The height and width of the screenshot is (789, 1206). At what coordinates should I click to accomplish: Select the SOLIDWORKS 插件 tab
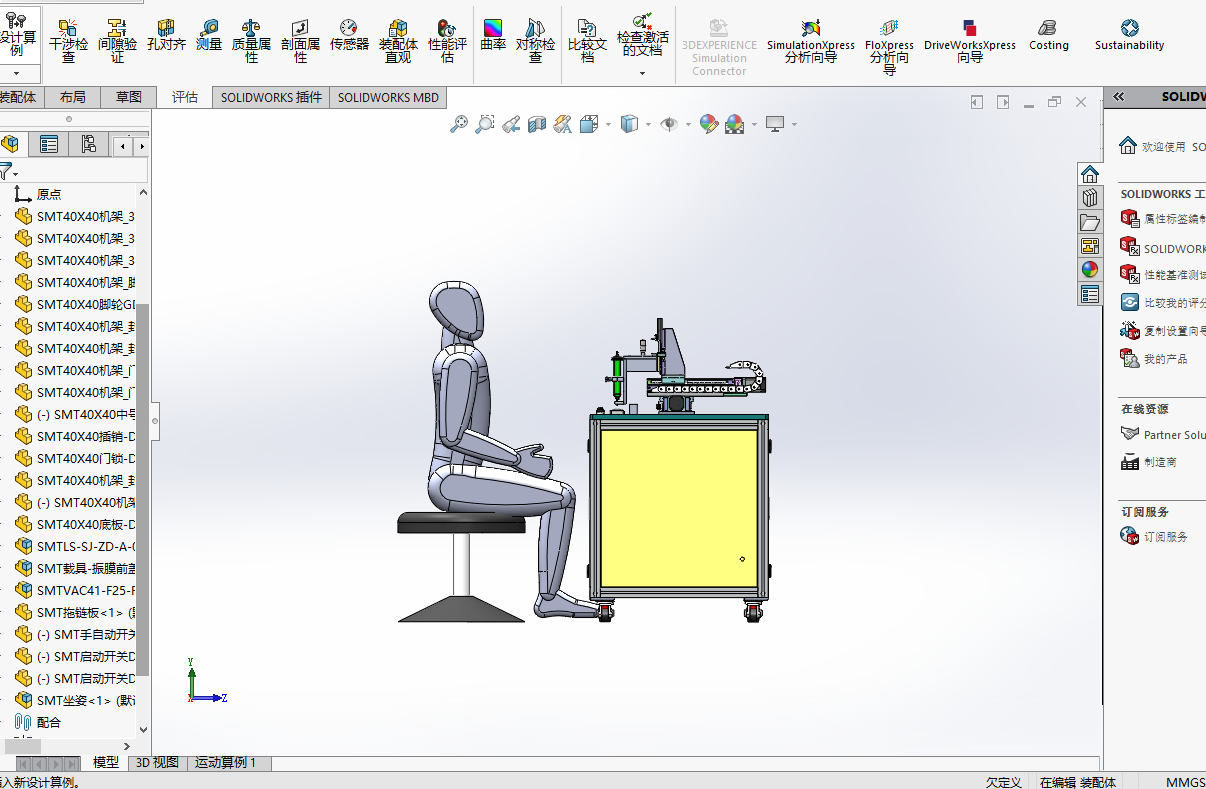tap(271, 97)
